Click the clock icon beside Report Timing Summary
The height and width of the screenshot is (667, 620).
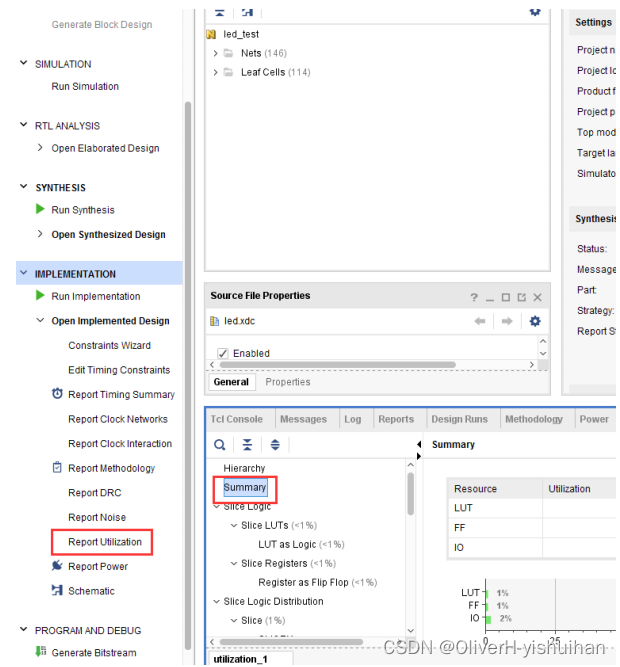(57, 393)
